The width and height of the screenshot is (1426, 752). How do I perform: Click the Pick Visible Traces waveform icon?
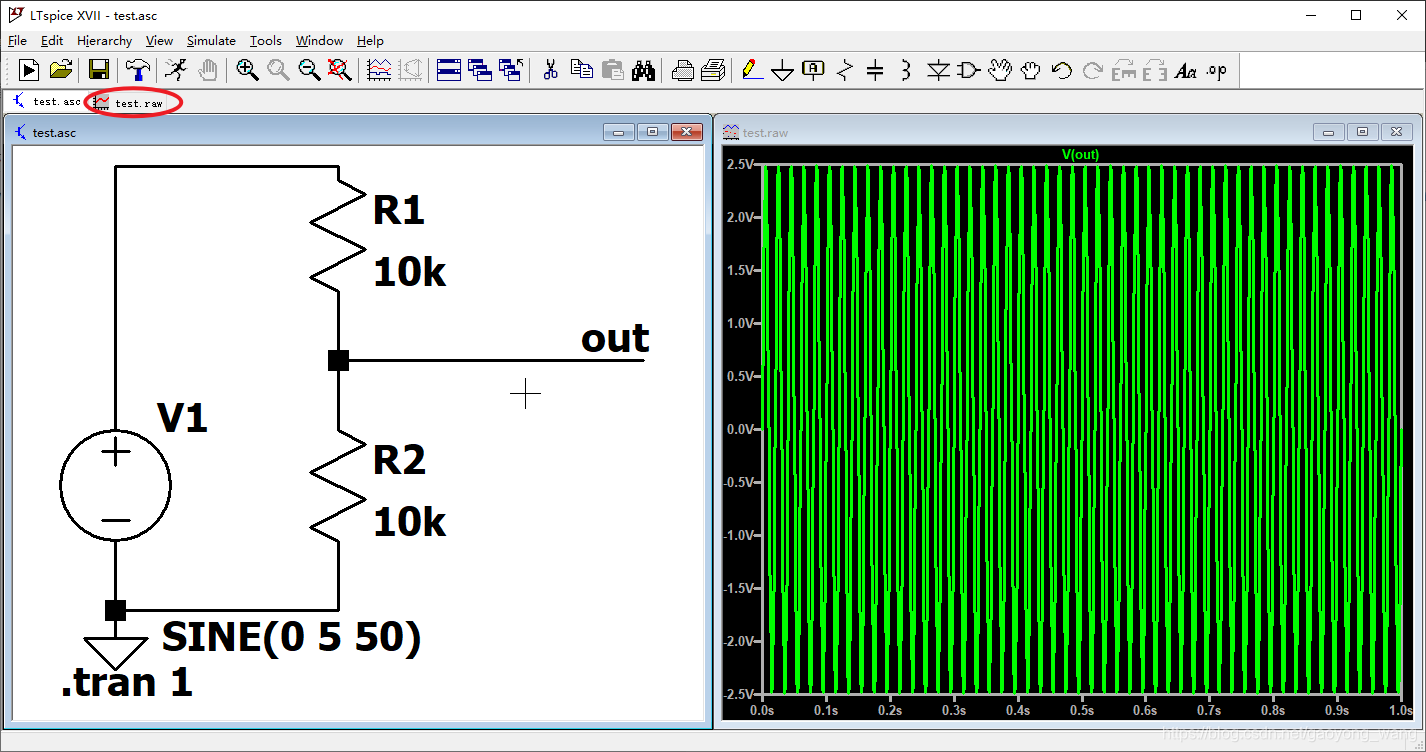coord(379,70)
